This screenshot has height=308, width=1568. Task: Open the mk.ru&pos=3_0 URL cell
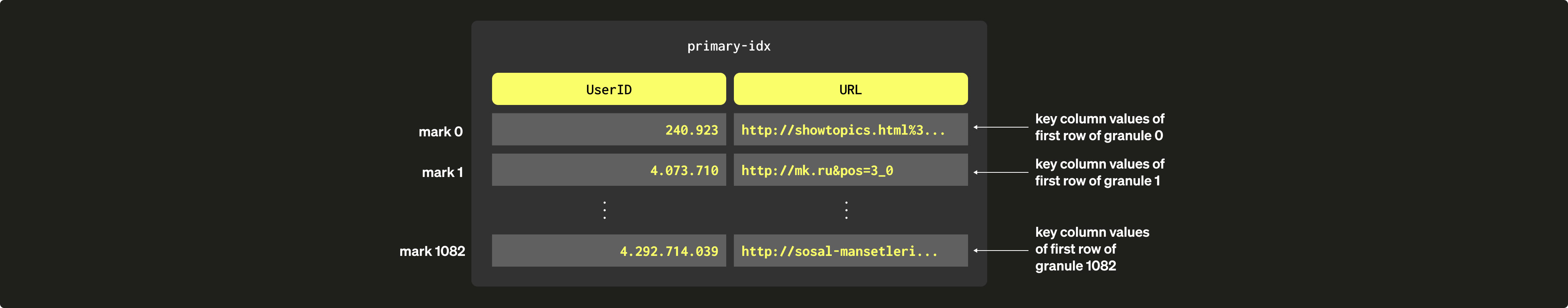(x=850, y=170)
